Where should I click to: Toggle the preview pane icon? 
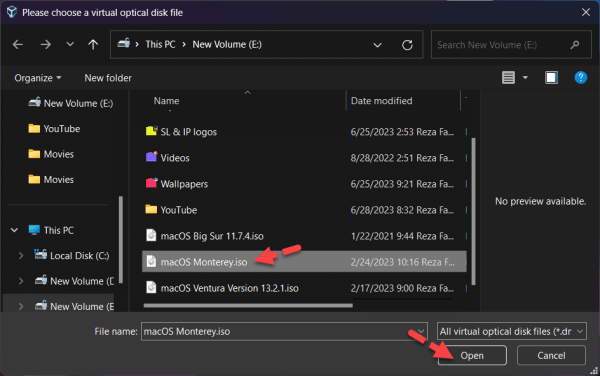pyautogui.click(x=551, y=78)
